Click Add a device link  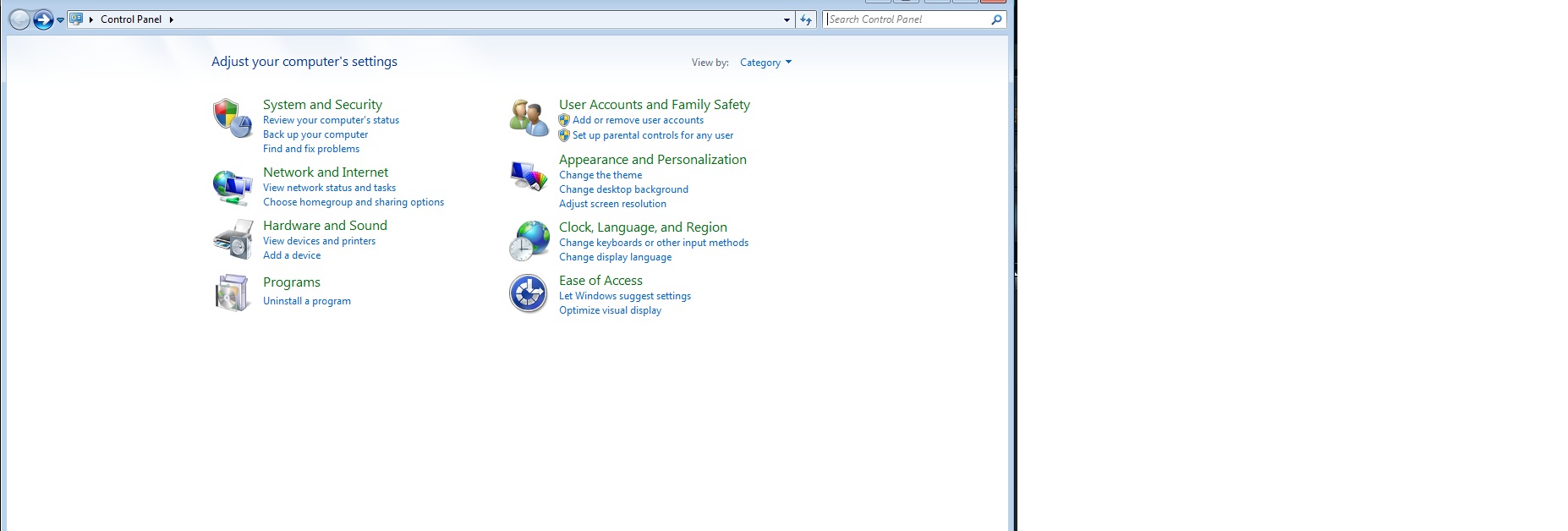292,255
